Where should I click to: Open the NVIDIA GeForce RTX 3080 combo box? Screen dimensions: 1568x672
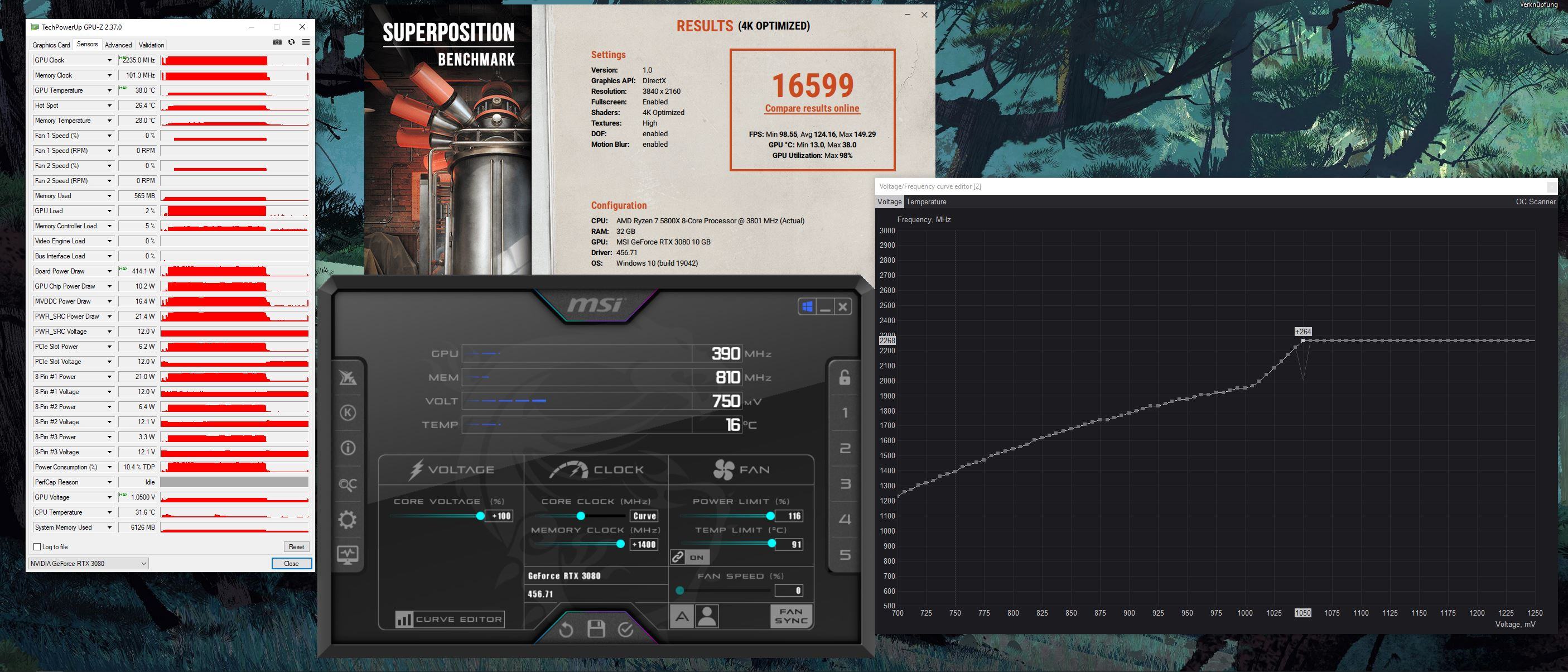pos(88,564)
